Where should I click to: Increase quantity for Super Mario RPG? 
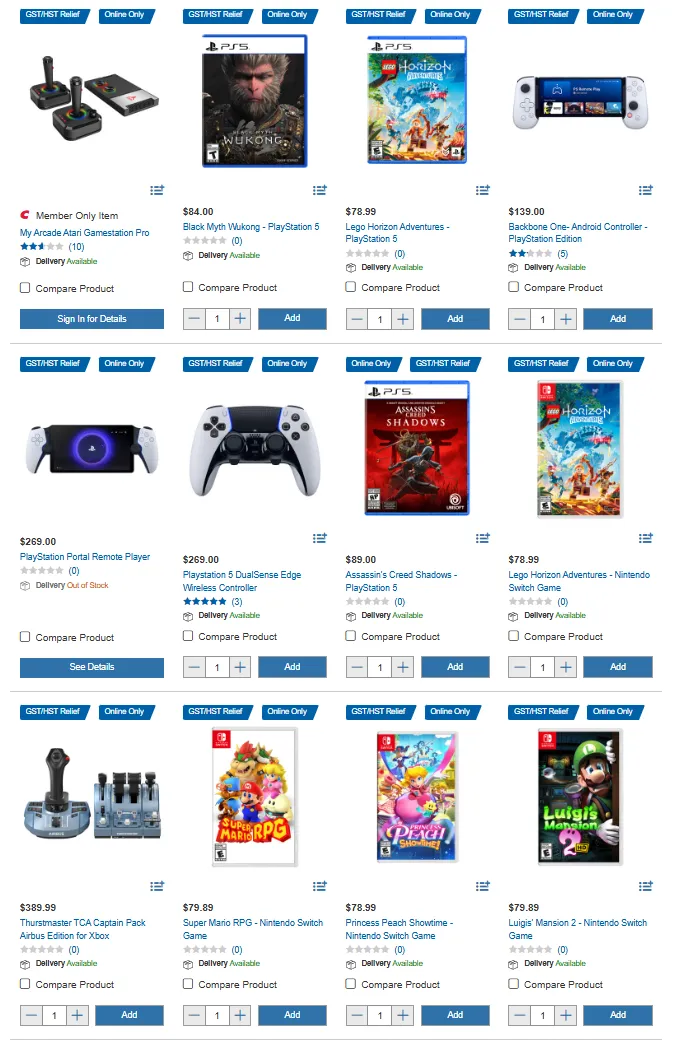pyautogui.click(x=240, y=1015)
